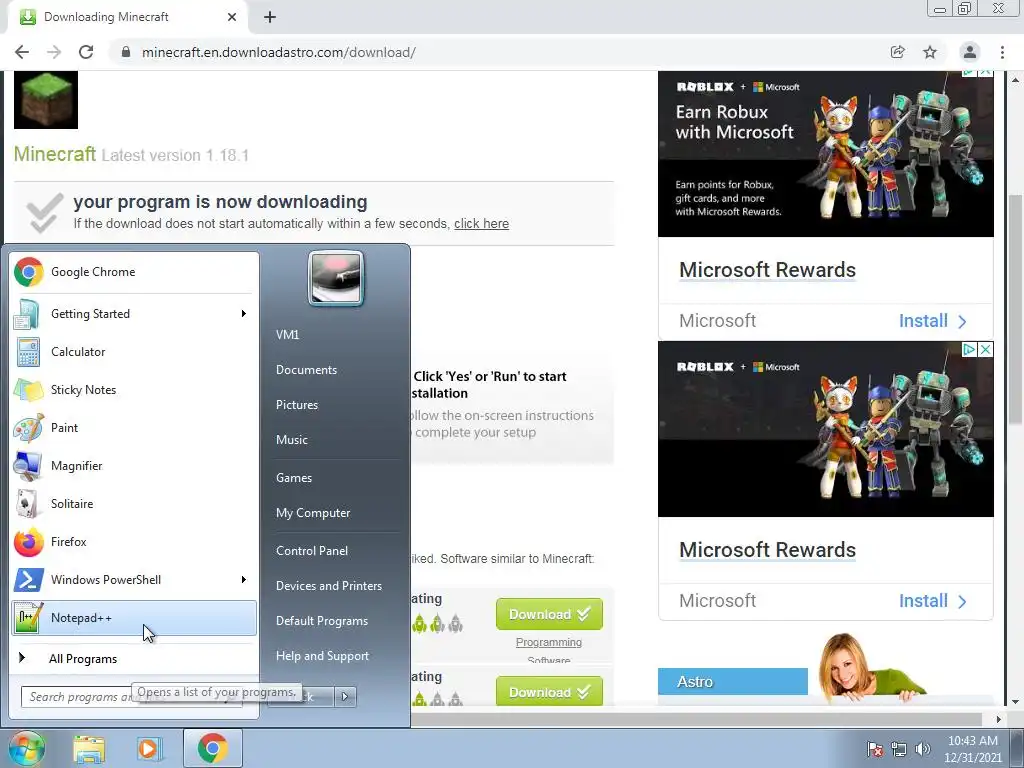Click Install in lower Microsoft Rewards ad

coord(933,601)
